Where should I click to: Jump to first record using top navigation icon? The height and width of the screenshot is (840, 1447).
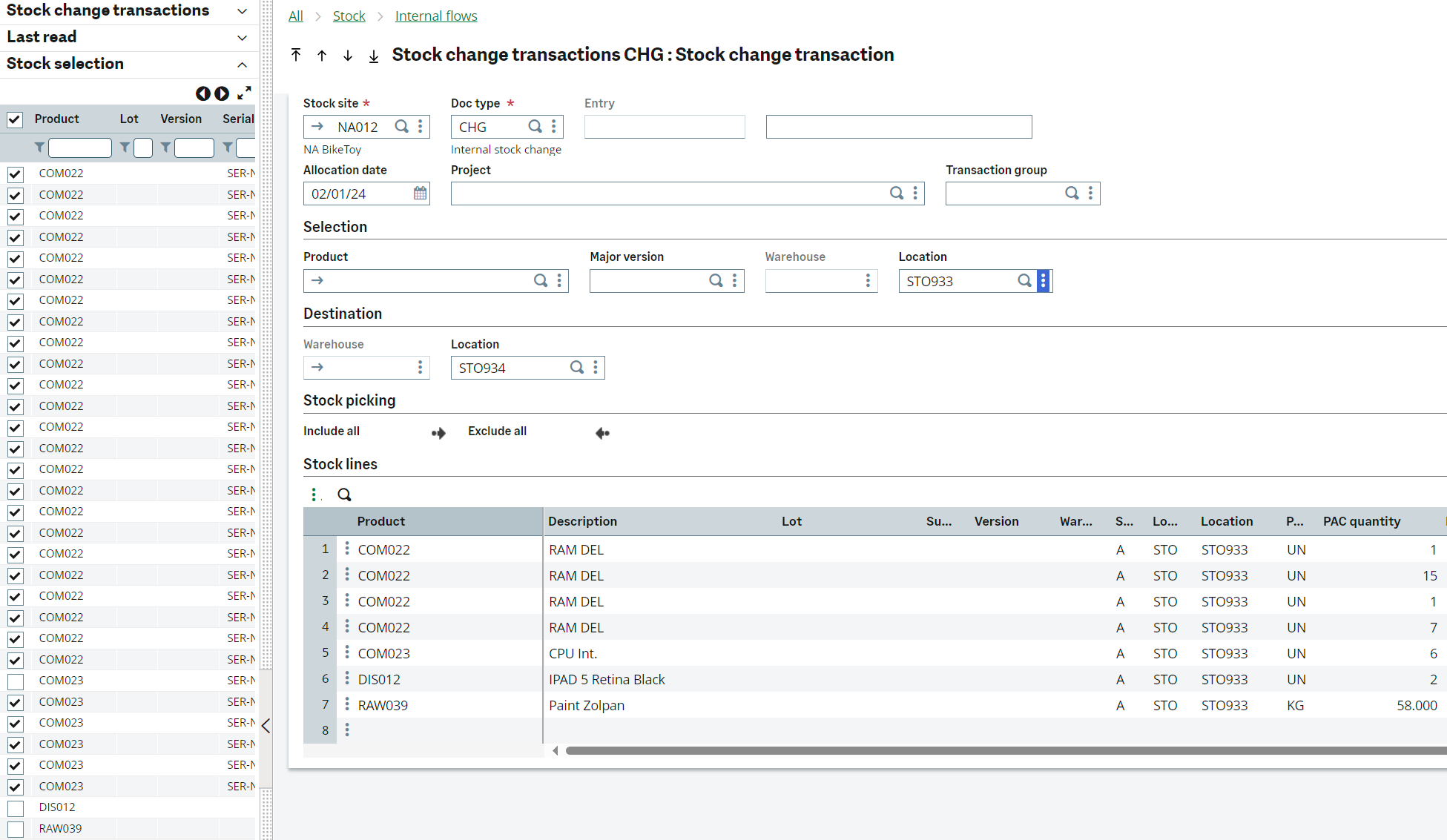pyautogui.click(x=296, y=55)
